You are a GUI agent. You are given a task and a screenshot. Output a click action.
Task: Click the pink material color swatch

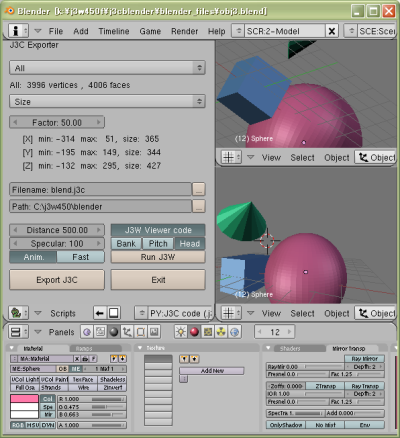coord(24,399)
